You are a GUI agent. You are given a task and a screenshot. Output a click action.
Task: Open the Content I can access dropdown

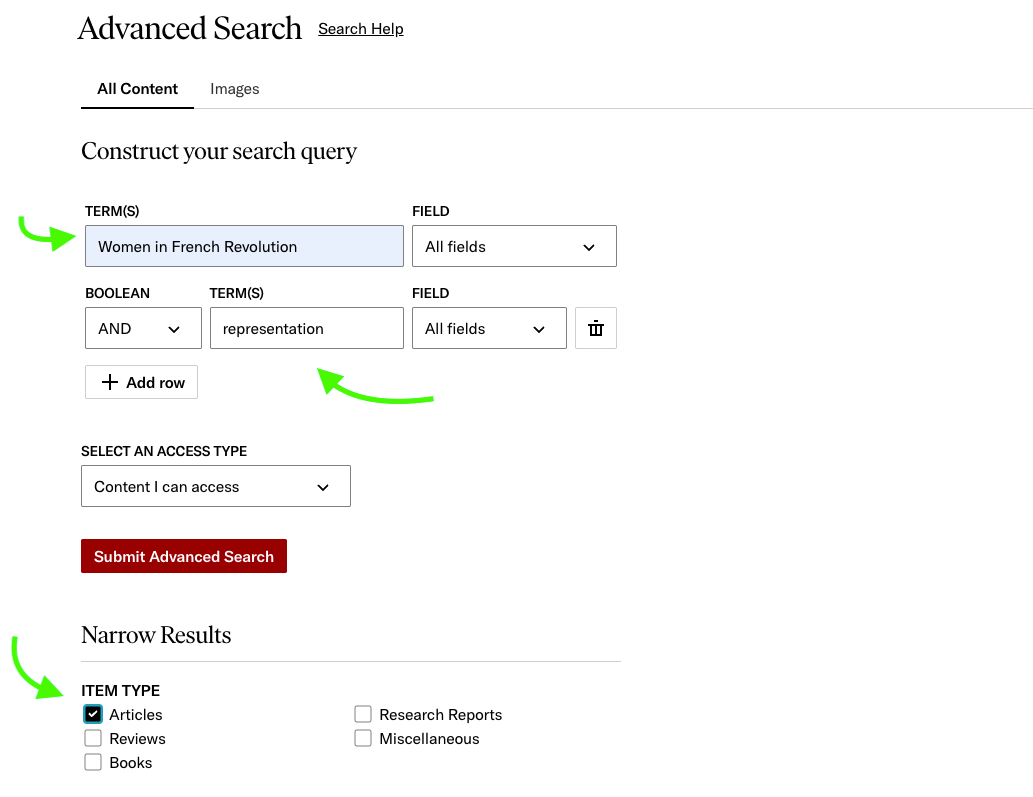point(215,486)
